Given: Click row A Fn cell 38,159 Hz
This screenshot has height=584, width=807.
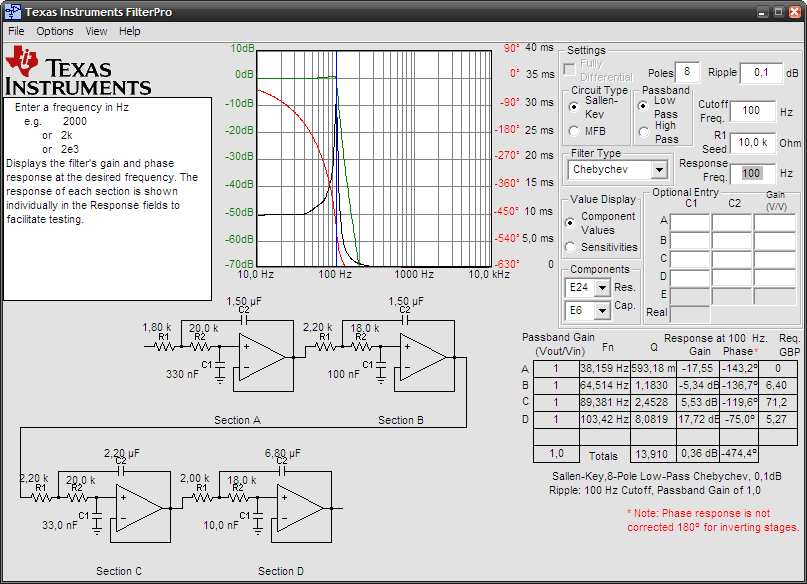Looking at the screenshot, I should [x=605, y=368].
